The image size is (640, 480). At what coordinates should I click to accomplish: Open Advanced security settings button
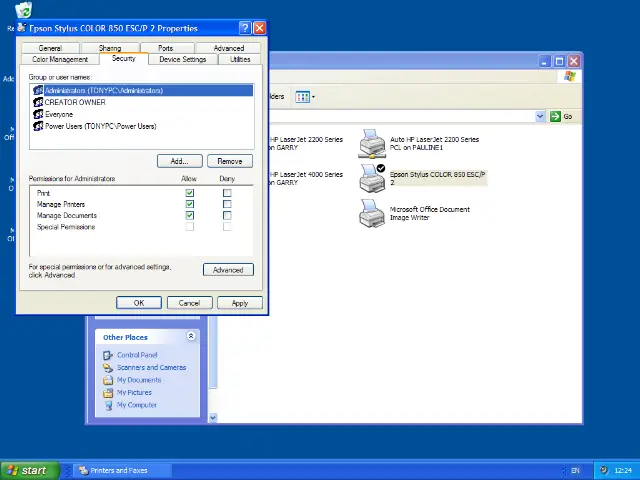click(228, 270)
